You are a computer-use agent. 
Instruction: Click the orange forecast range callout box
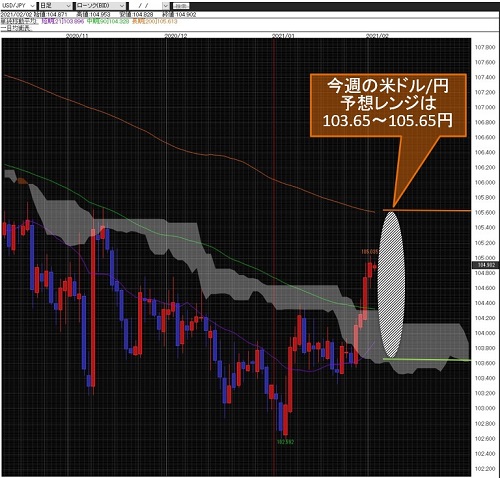tap(388, 105)
